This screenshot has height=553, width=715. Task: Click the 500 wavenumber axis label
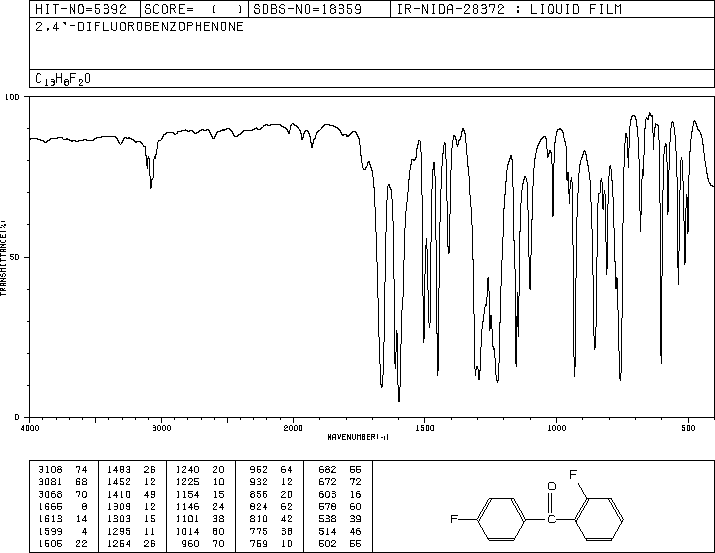tap(688, 428)
